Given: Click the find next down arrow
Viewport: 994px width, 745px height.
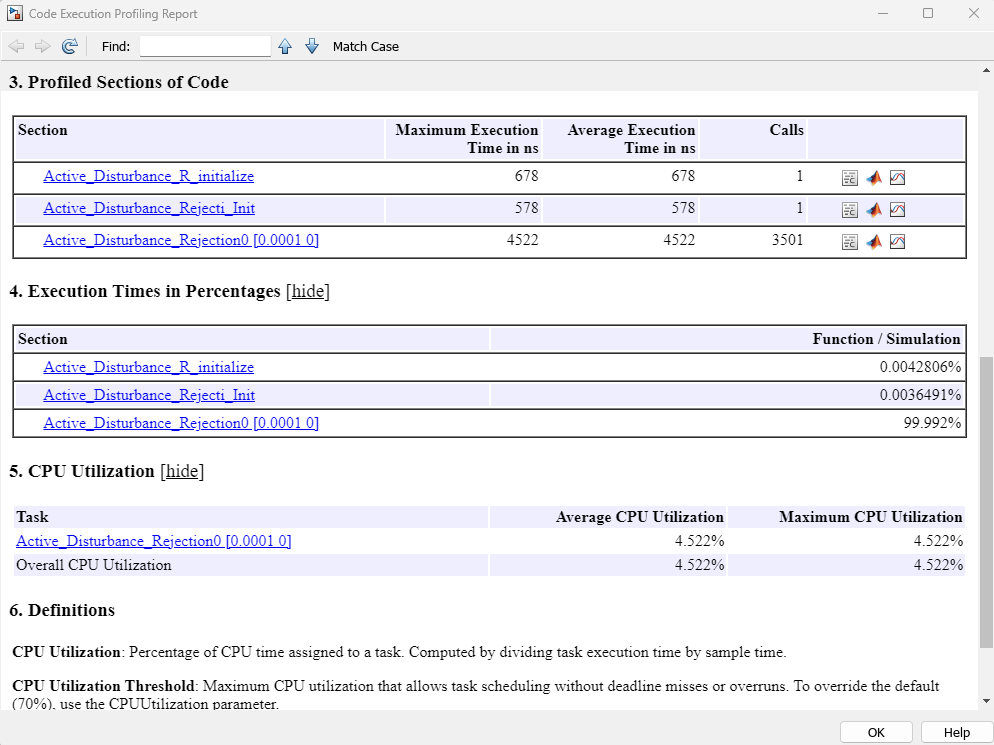Looking at the screenshot, I should pyautogui.click(x=311, y=46).
